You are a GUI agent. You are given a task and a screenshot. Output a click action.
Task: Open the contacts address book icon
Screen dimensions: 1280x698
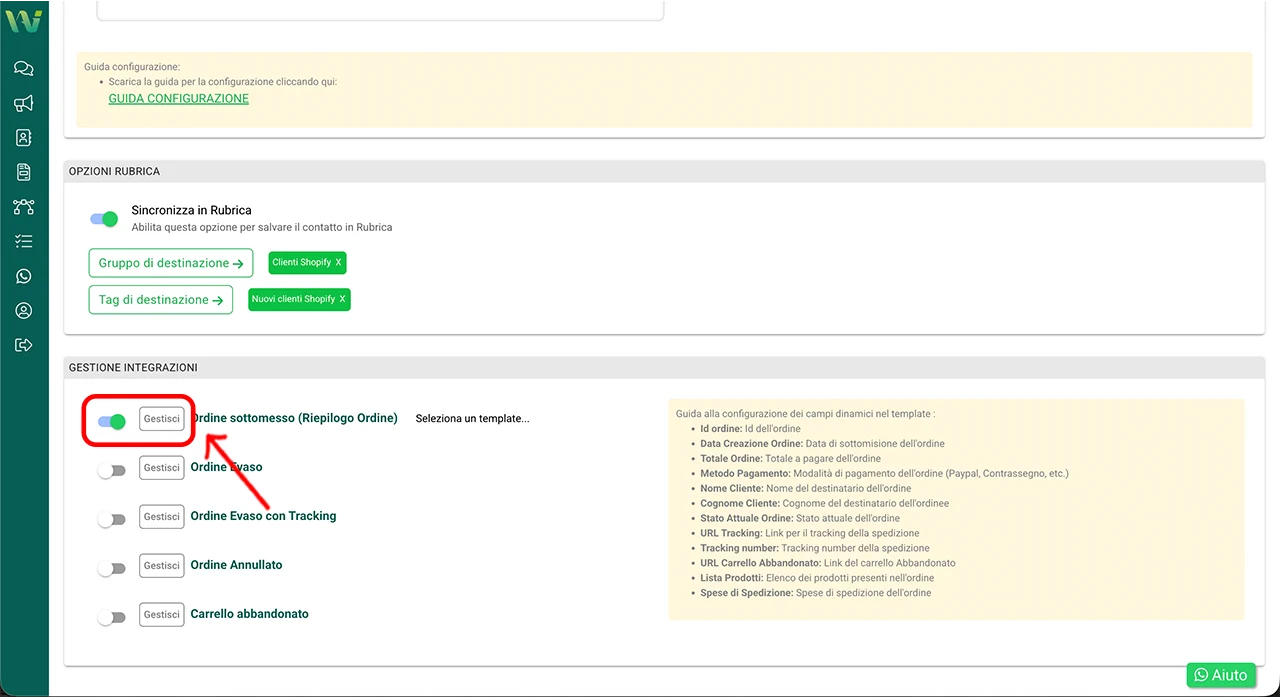pos(24,138)
